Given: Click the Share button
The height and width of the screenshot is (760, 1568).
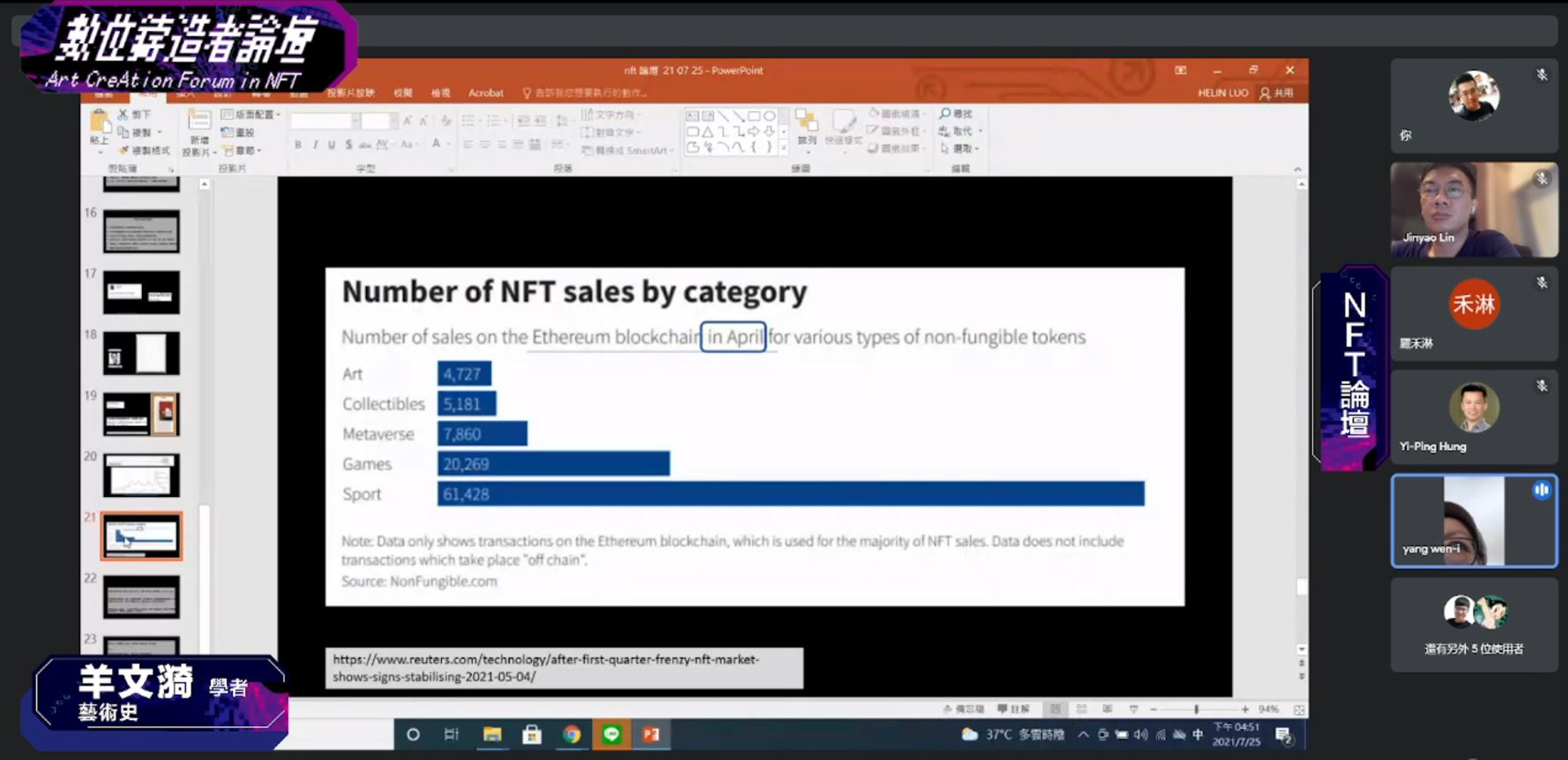Looking at the screenshot, I should pos(1276,93).
